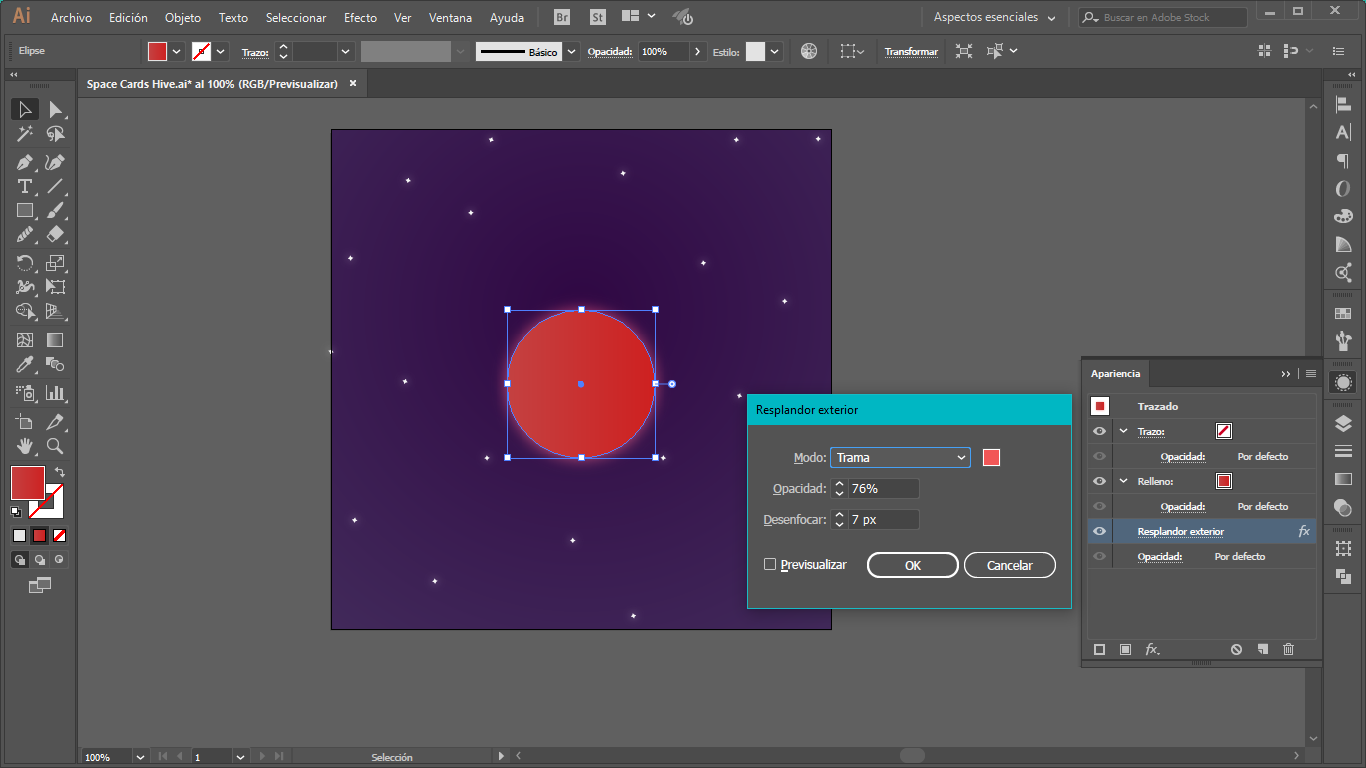Select the Zoom tool

coord(56,446)
